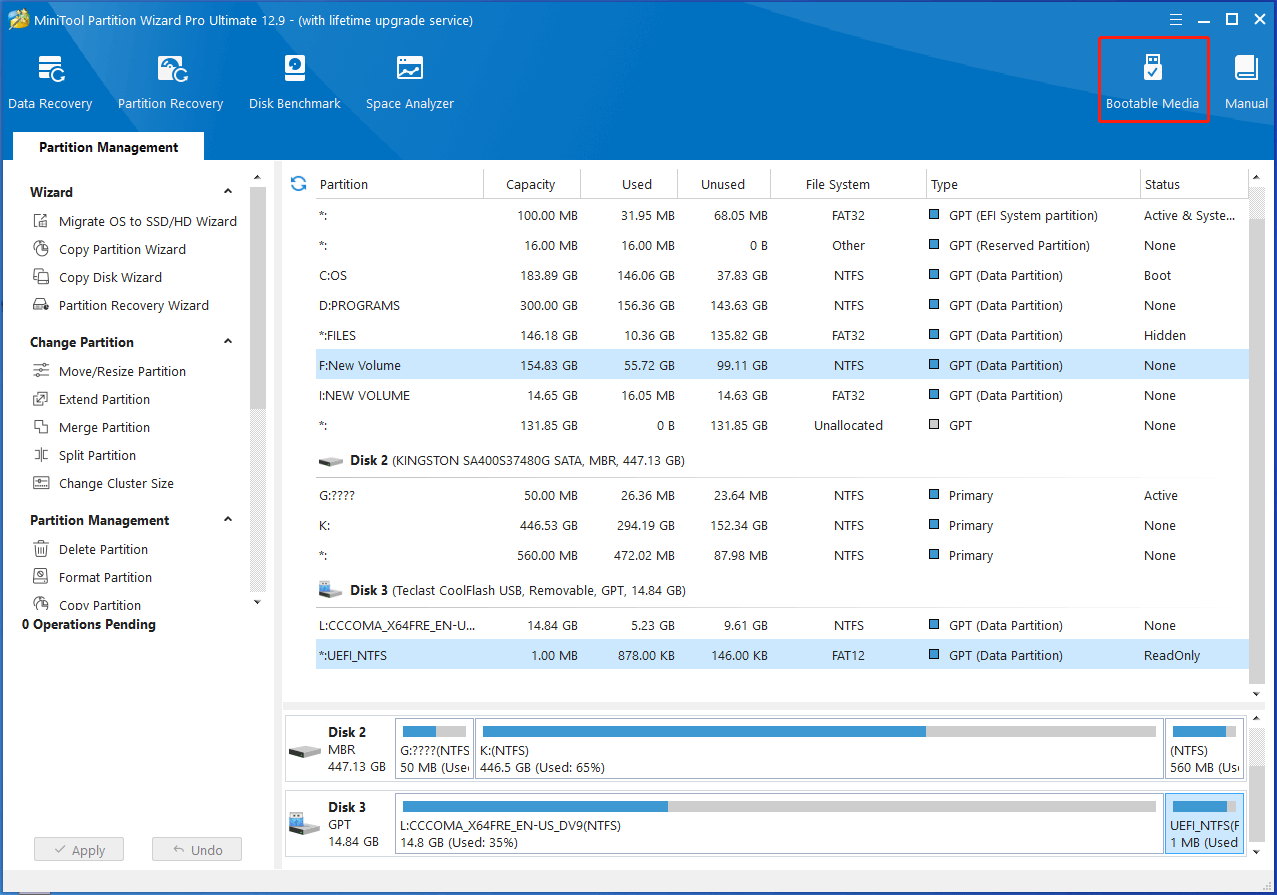
Task: Select the D:PROGRAMS partition row
Action: point(782,305)
